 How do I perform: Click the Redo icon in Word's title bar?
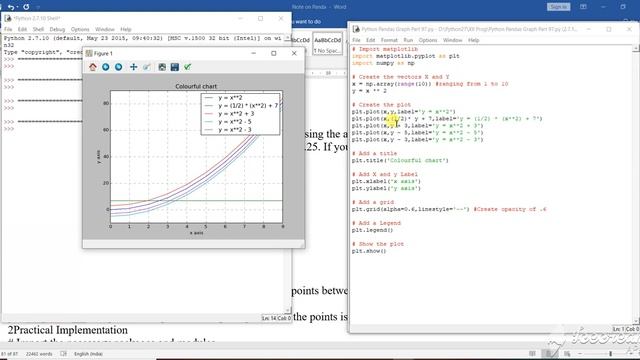(26, 7)
